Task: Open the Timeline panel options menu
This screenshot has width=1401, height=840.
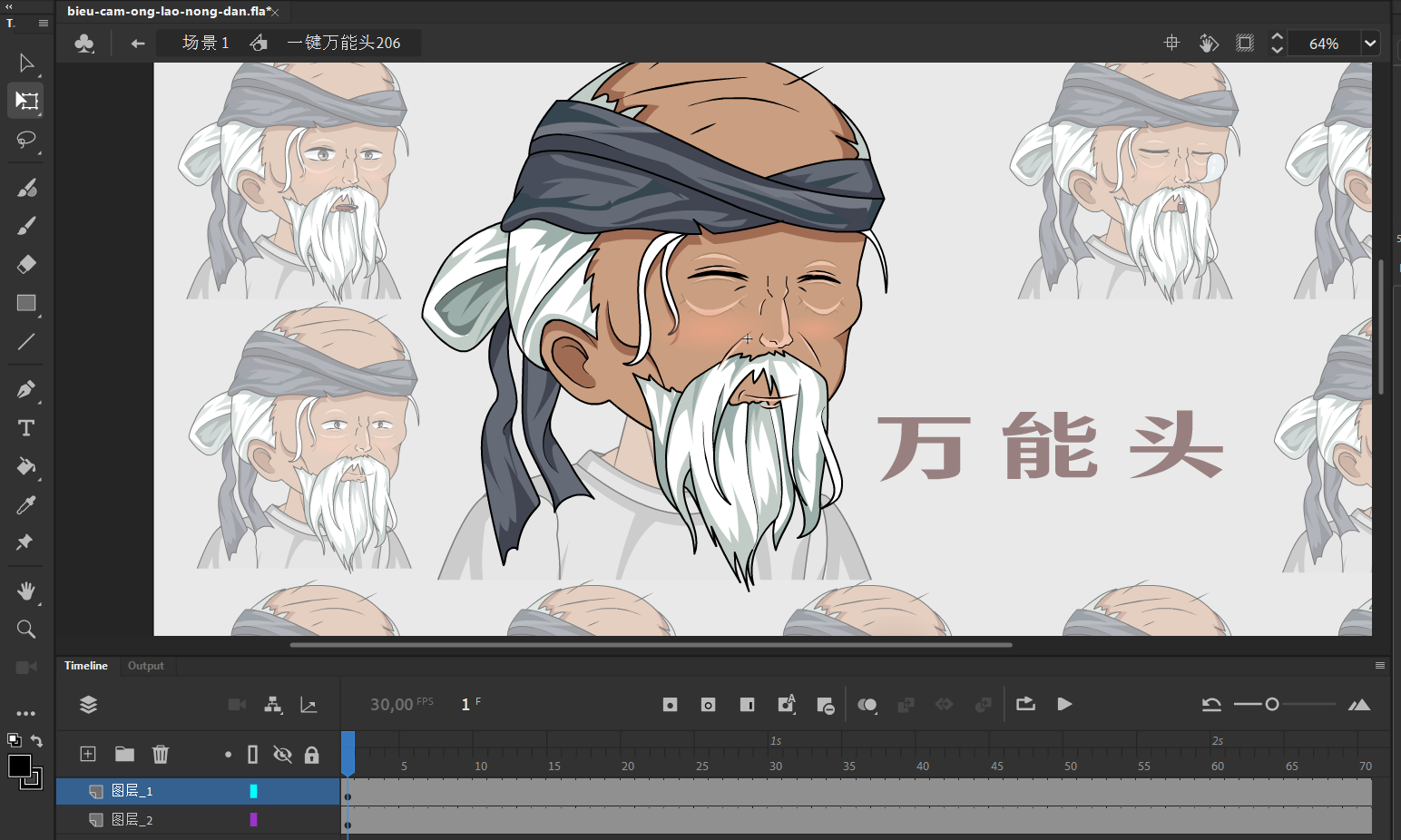Action: pyautogui.click(x=1379, y=666)
